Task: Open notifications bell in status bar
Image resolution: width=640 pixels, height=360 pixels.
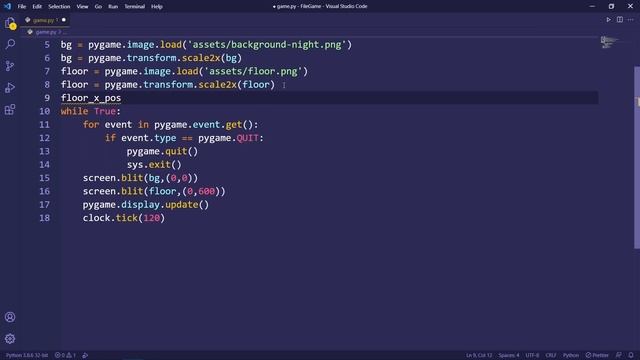Action: coord(631,355)
